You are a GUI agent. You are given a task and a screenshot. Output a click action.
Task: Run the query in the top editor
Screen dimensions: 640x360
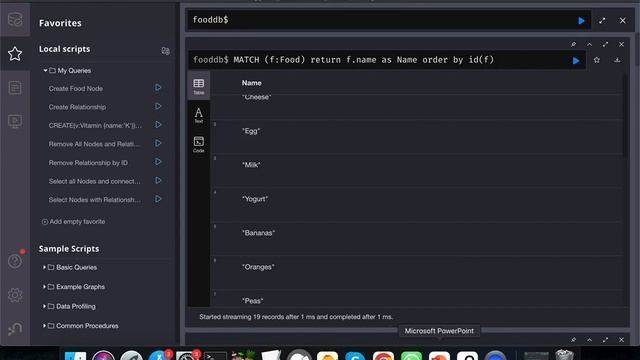pyautogui.click(x=581, y=21)
